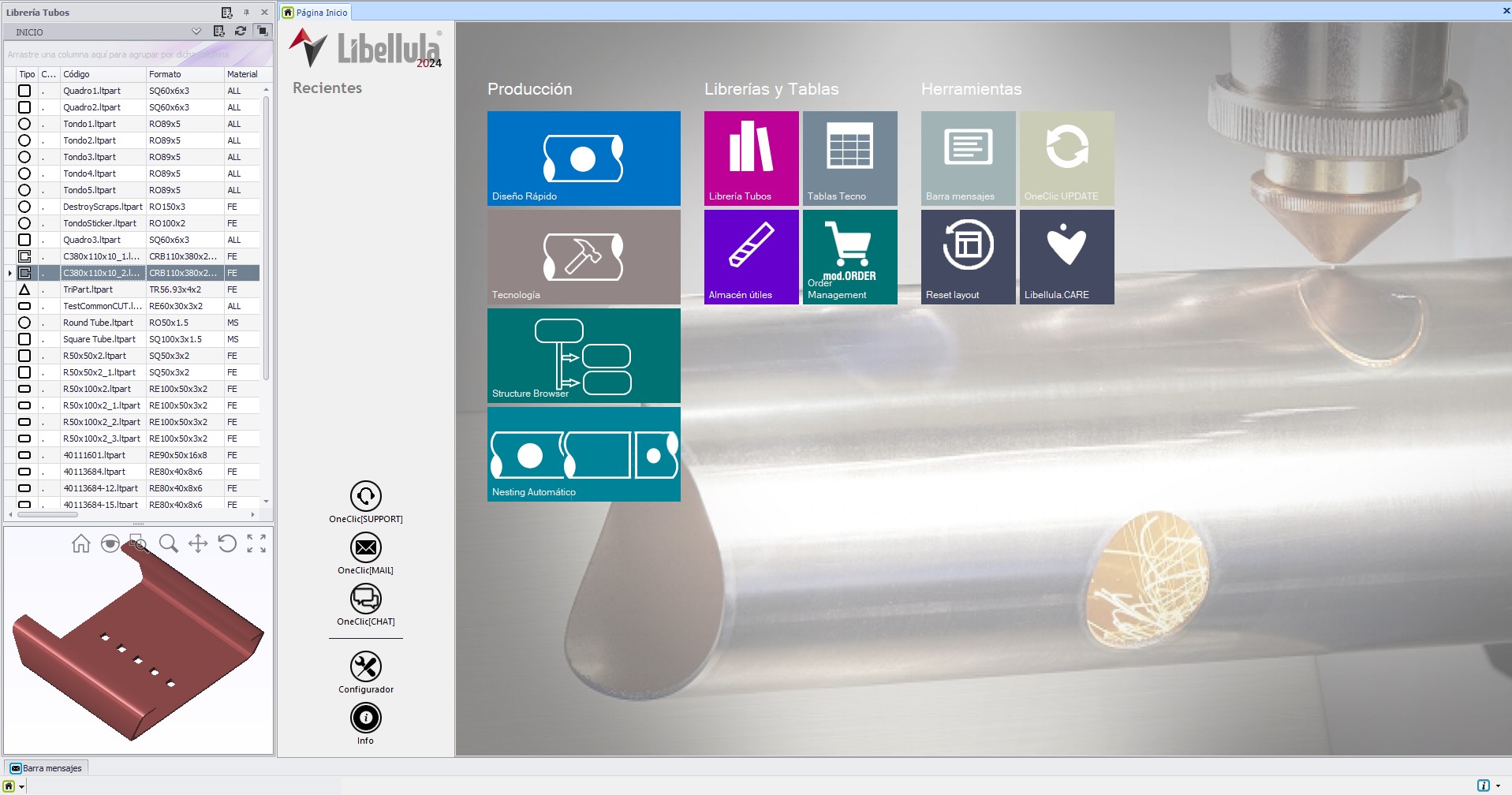Expand the INICIO folder dropdown
The height and width of the screenshot is (795, 1512).
click(x=196, y=32)
